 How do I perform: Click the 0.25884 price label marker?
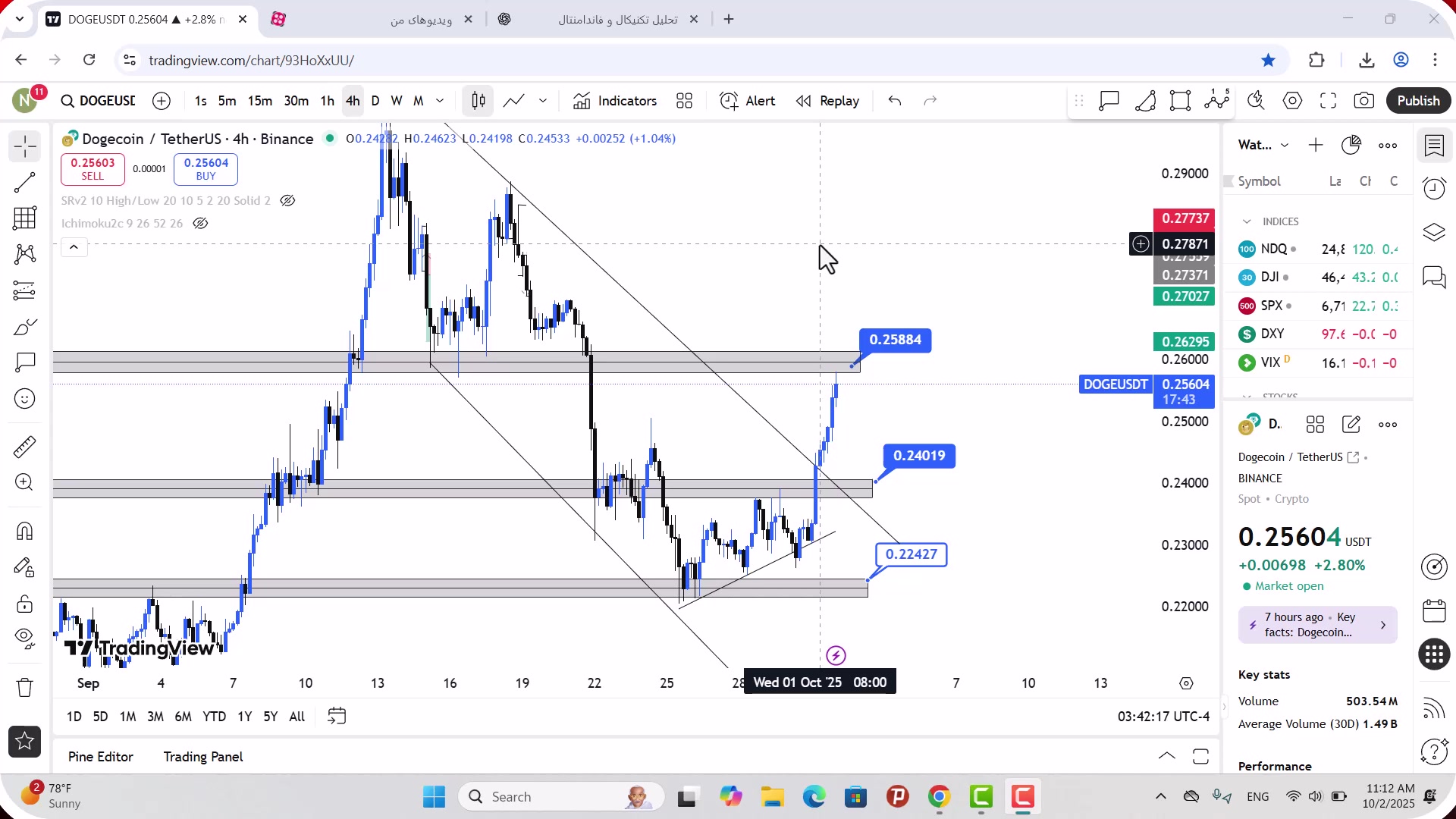(895, 340)
